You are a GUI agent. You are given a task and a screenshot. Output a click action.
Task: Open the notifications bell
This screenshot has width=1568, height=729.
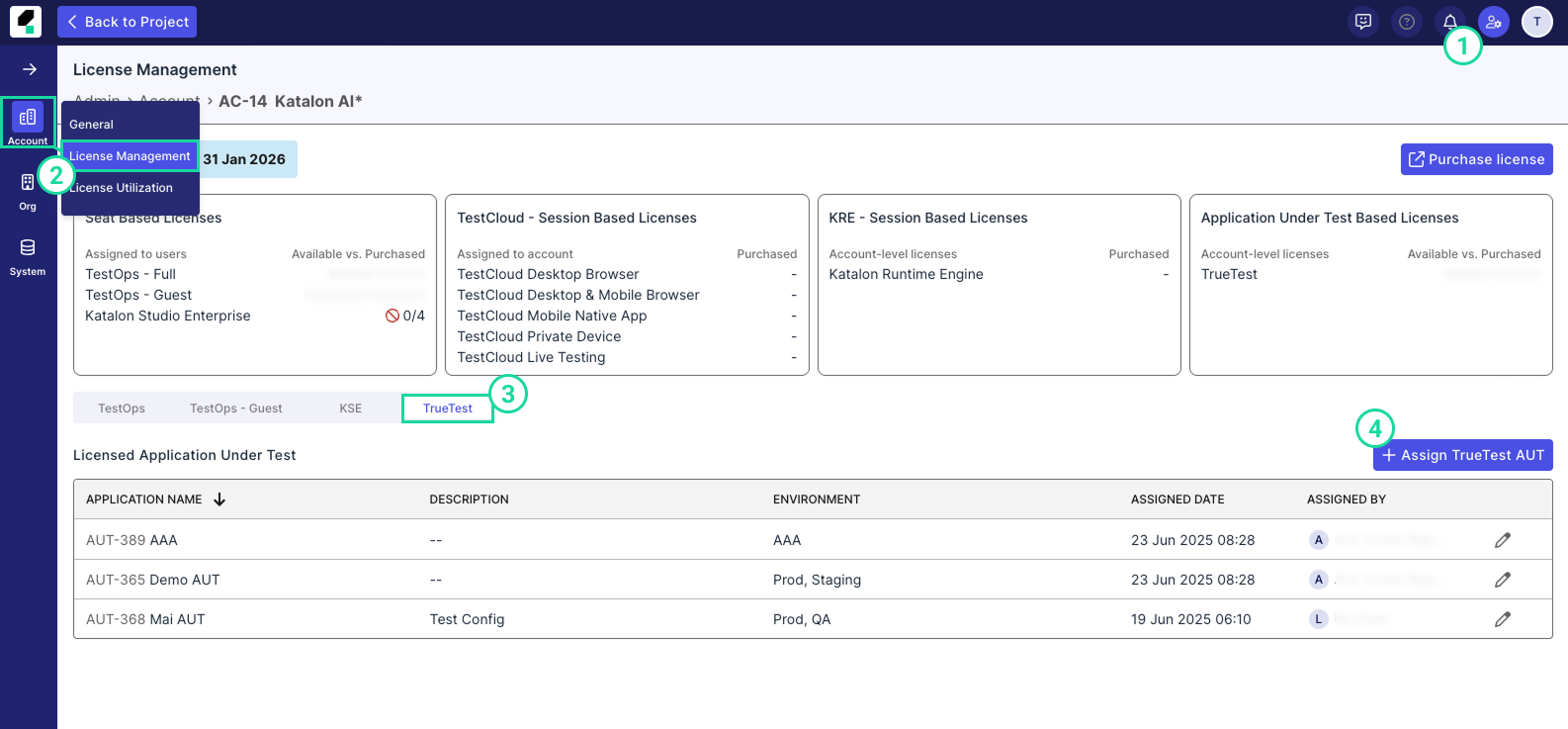click(1450, 22)
